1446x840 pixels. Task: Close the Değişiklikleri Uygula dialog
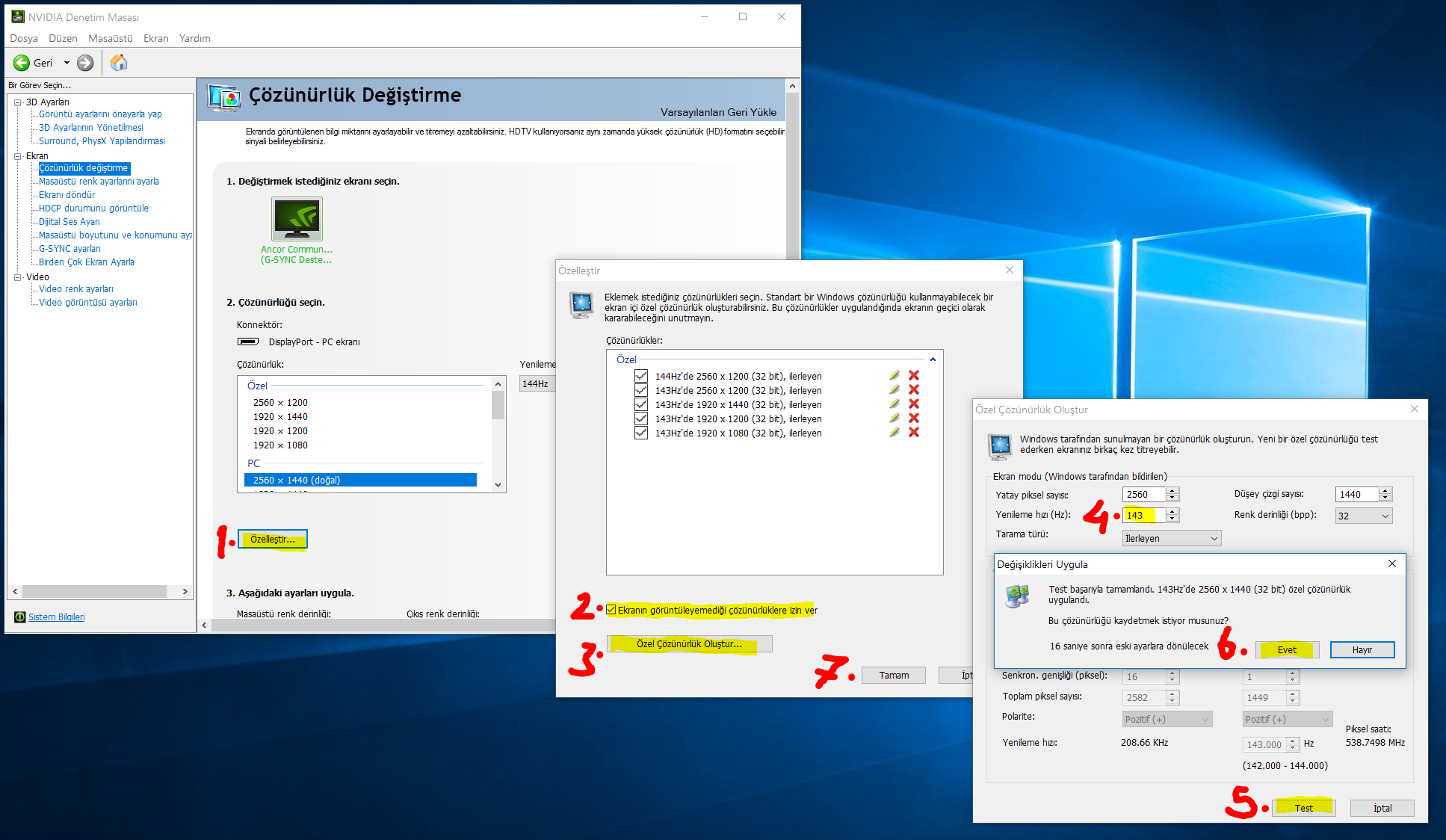[x=1392, y=563]
